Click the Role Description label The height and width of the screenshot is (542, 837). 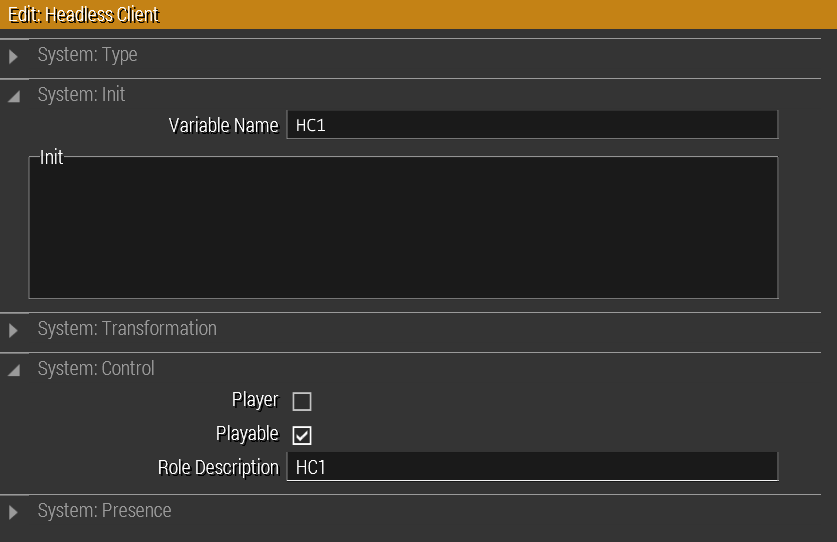pos(218,467)
